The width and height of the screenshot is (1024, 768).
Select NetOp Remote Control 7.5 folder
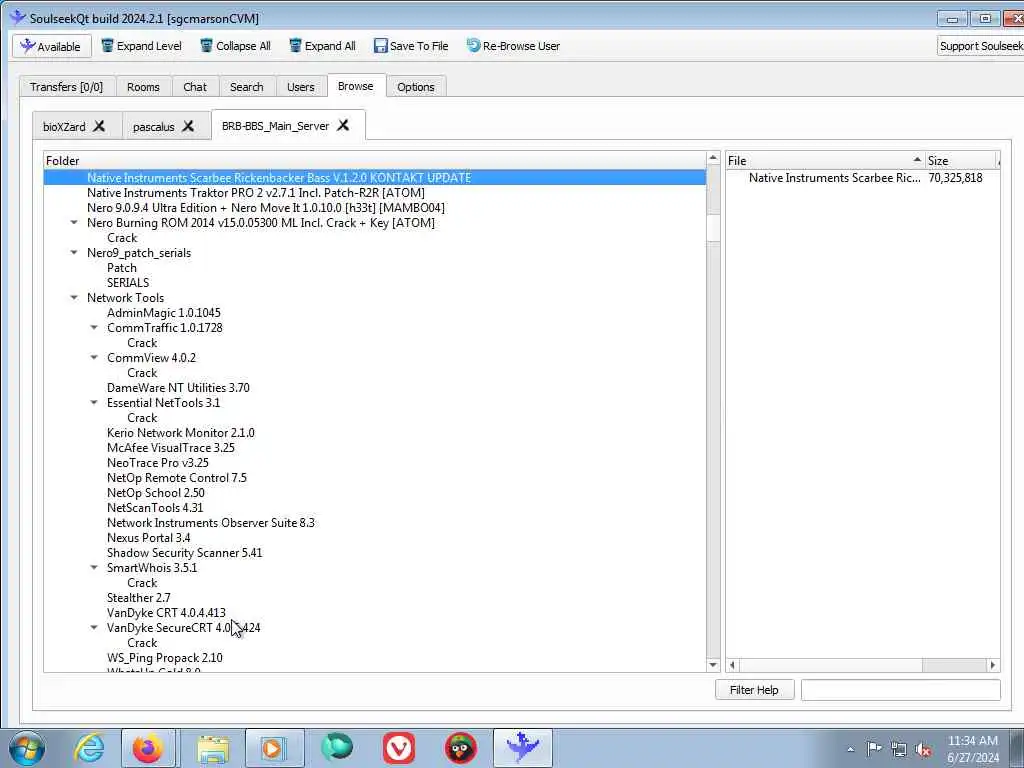(x=177, y=478)
